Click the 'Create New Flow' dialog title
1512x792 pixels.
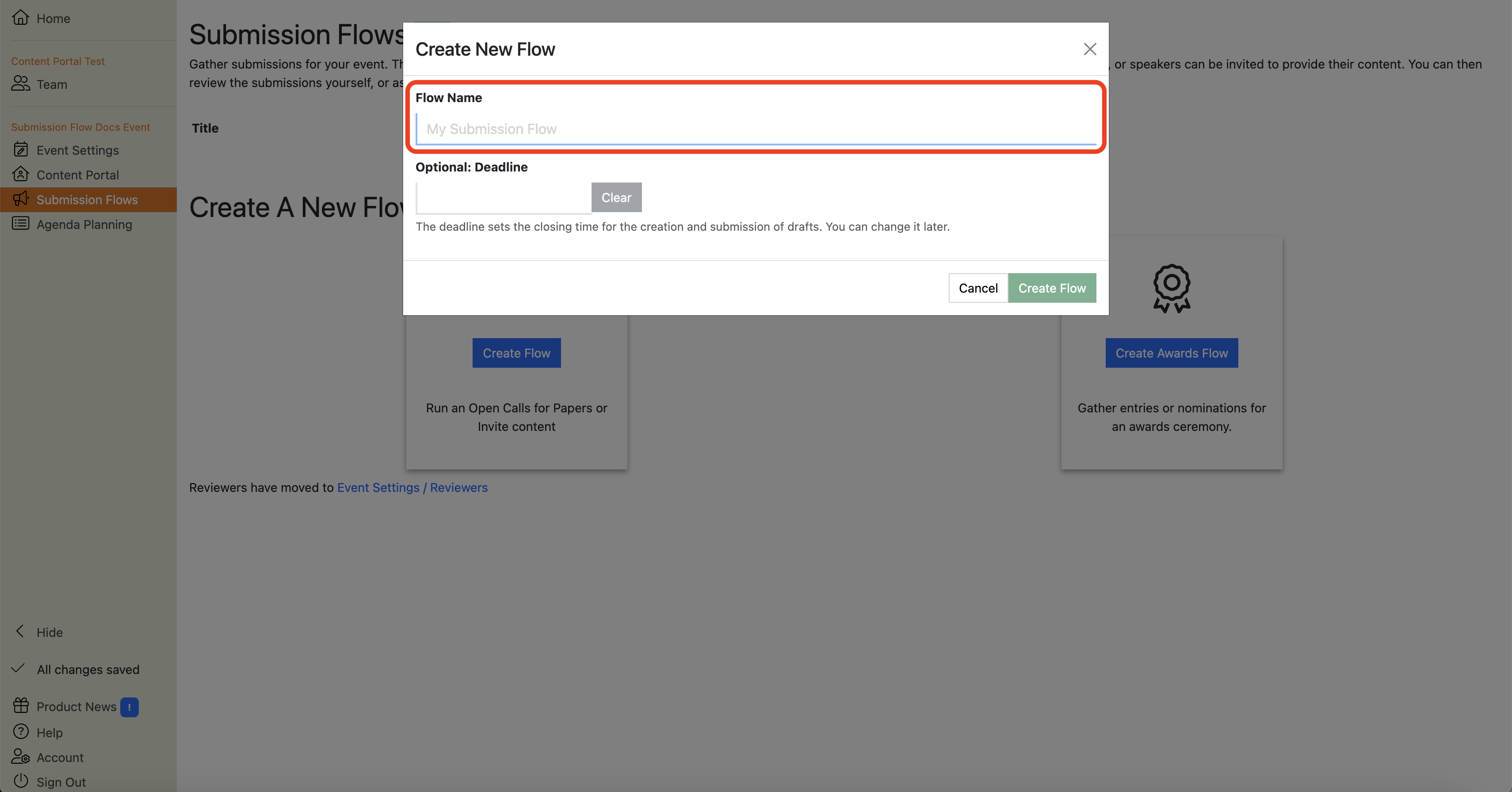pyautogui.click(x=485, y=49)
